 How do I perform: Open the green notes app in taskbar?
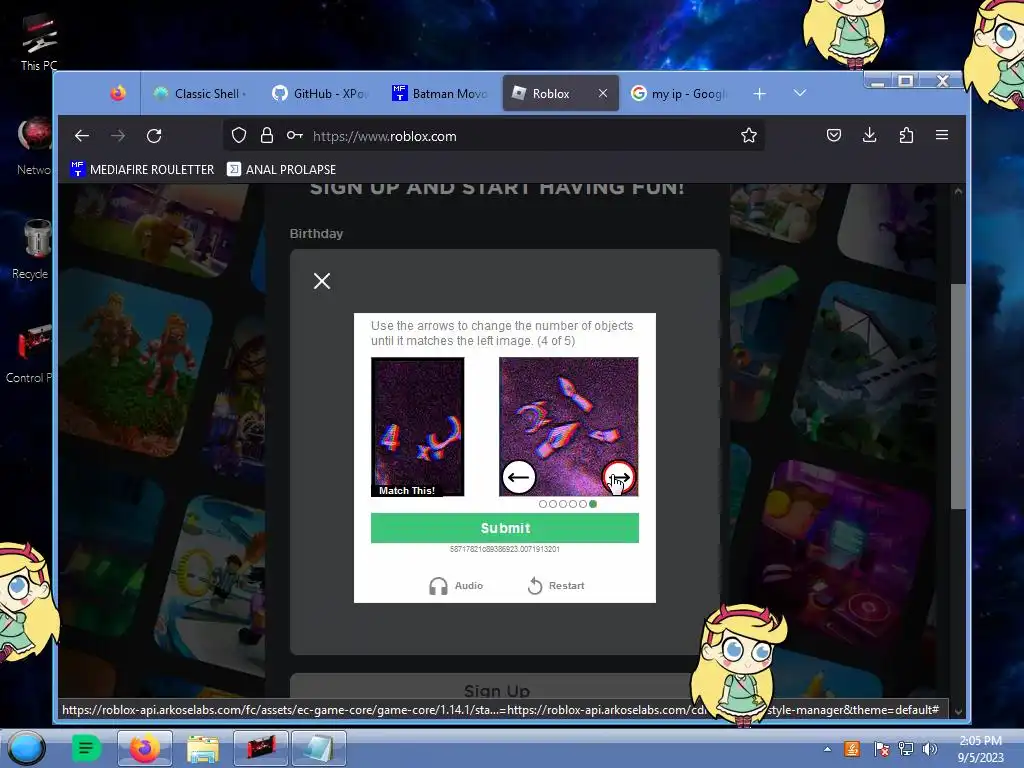[x=86, y=748]
